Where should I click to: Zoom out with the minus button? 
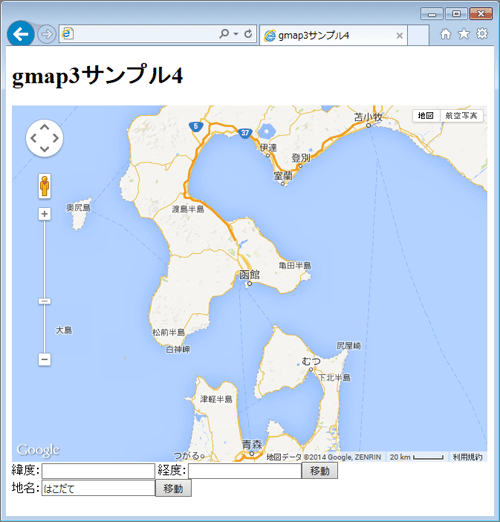coord(45,359)
